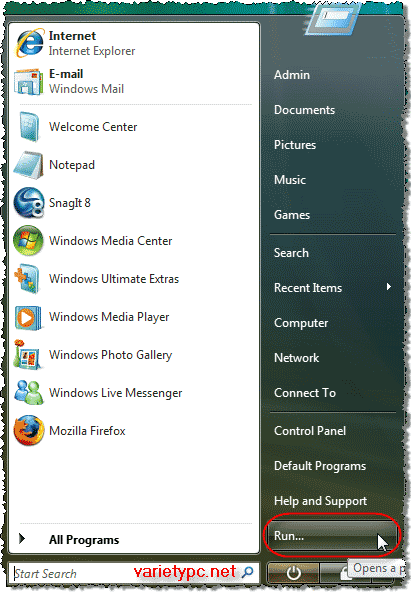
Task: Launch Windows Media Player icon
Action: click(28, 317)
